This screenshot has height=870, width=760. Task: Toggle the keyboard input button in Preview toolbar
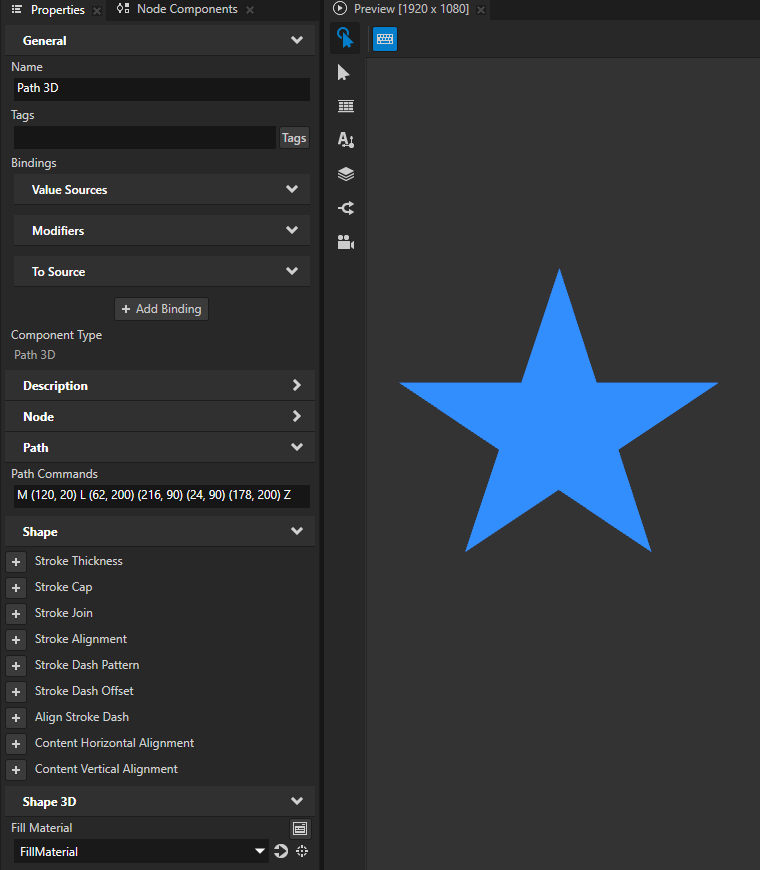point(385,38)
